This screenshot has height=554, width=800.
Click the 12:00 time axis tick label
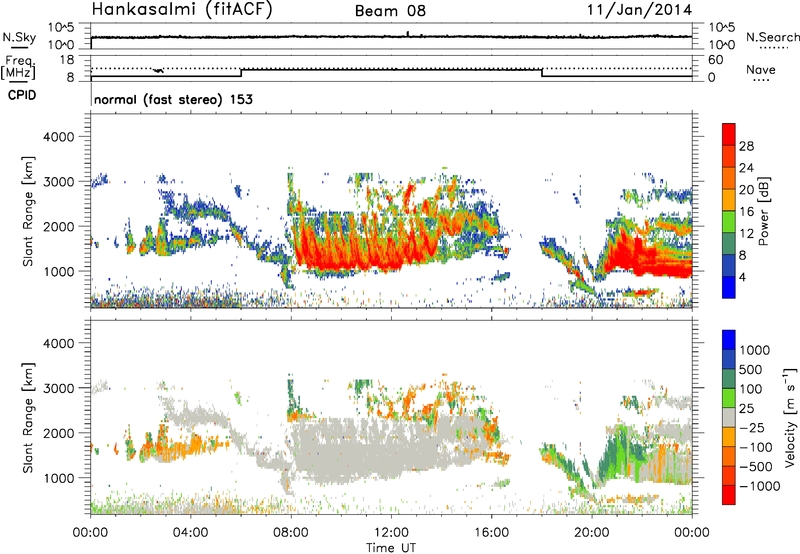[391, 533]
